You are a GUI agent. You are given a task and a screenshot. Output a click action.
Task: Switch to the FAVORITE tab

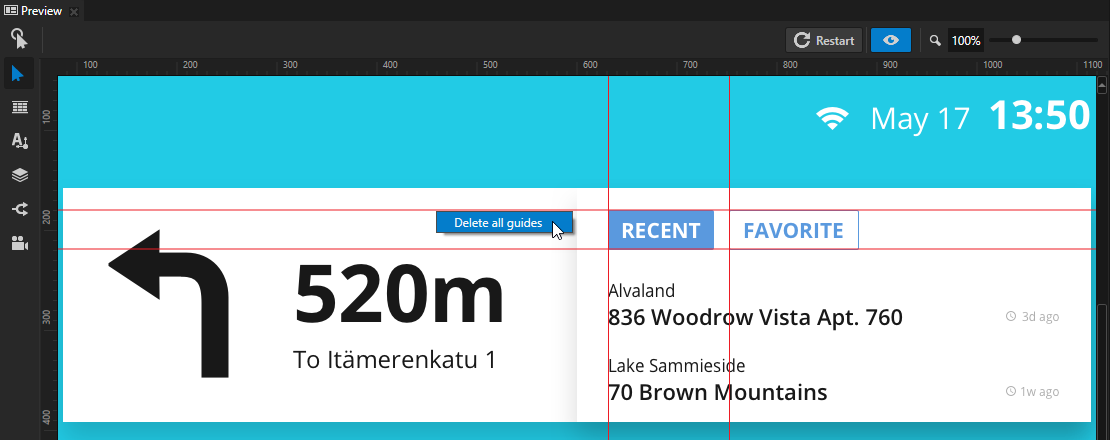(x=793, y=230)
